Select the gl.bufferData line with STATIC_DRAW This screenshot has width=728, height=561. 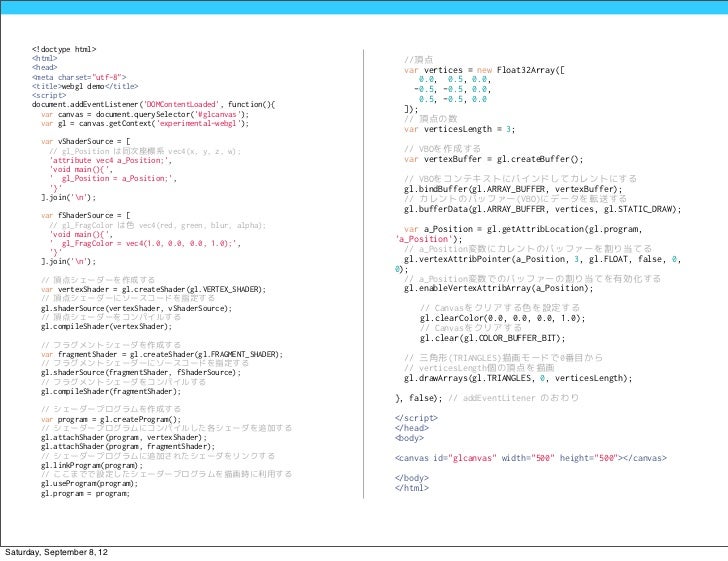(x=543, y=209)
